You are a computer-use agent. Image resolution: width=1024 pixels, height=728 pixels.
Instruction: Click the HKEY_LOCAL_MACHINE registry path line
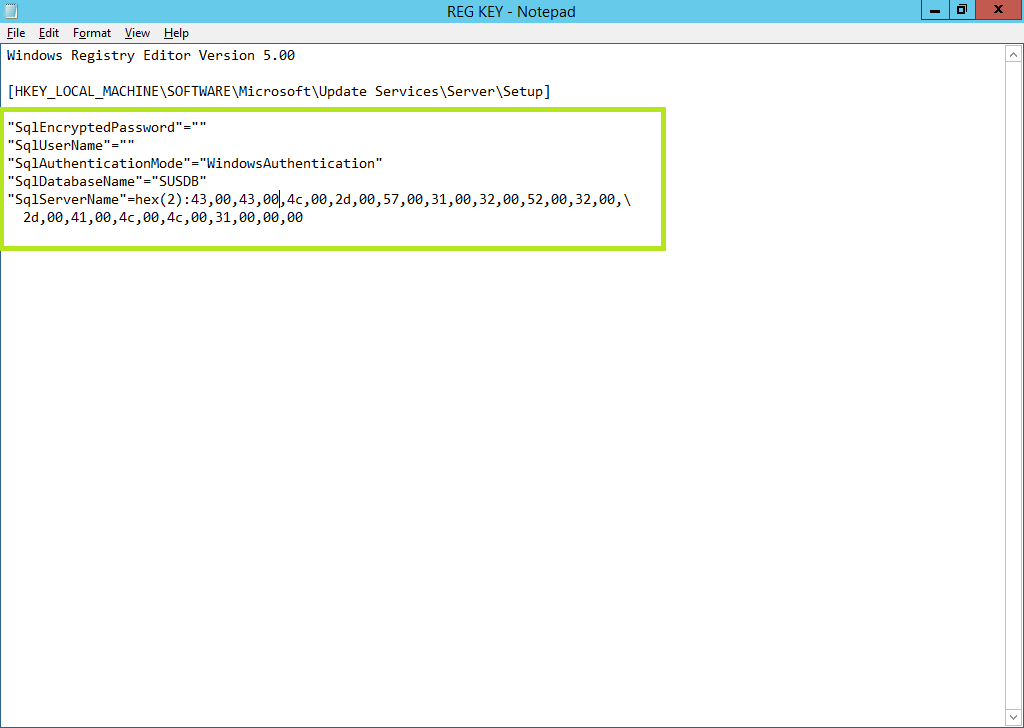tap(279, 91)
